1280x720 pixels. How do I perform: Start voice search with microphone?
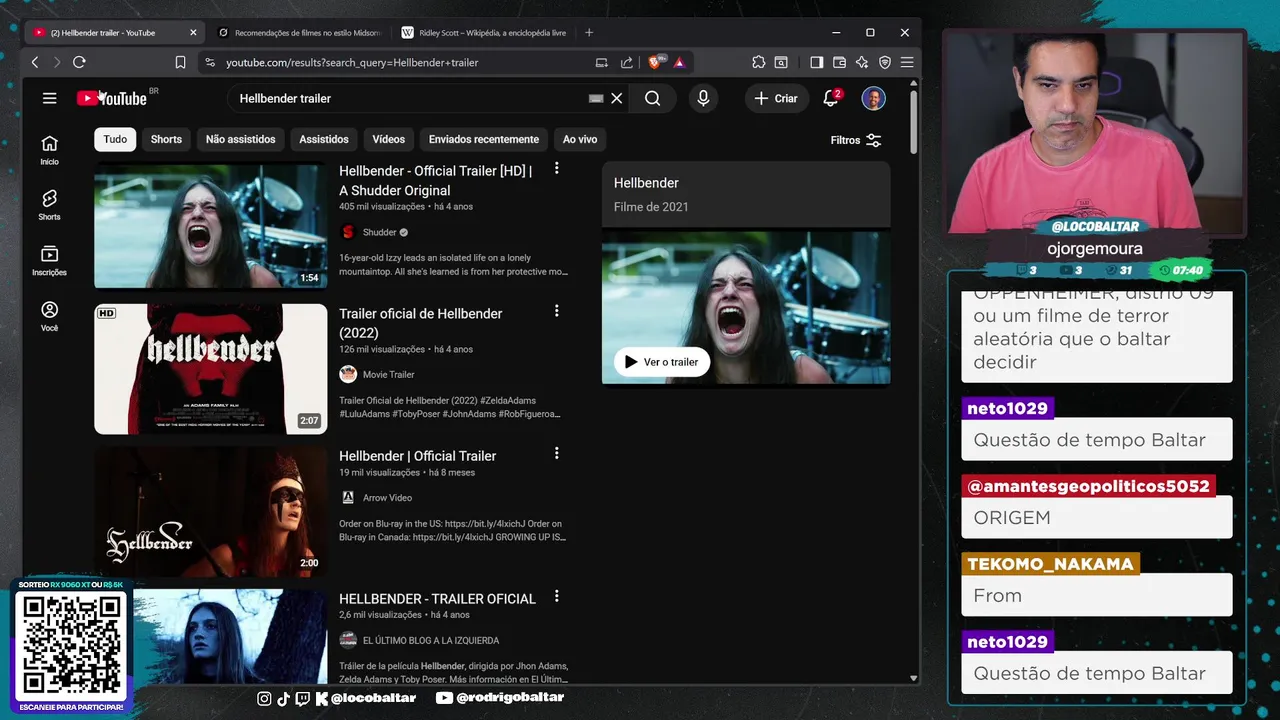[x=703, y=98]
